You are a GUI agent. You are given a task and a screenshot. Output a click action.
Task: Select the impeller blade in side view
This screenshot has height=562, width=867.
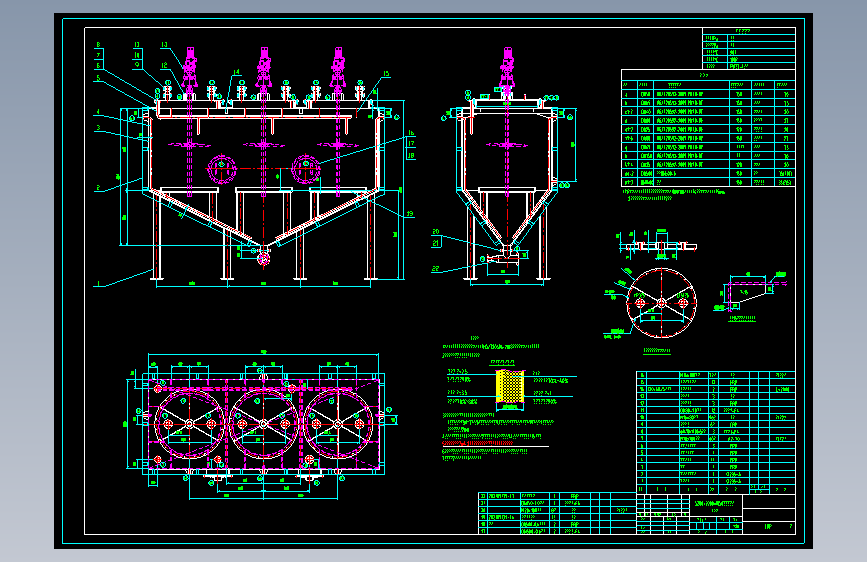click(x=507, y=145)
